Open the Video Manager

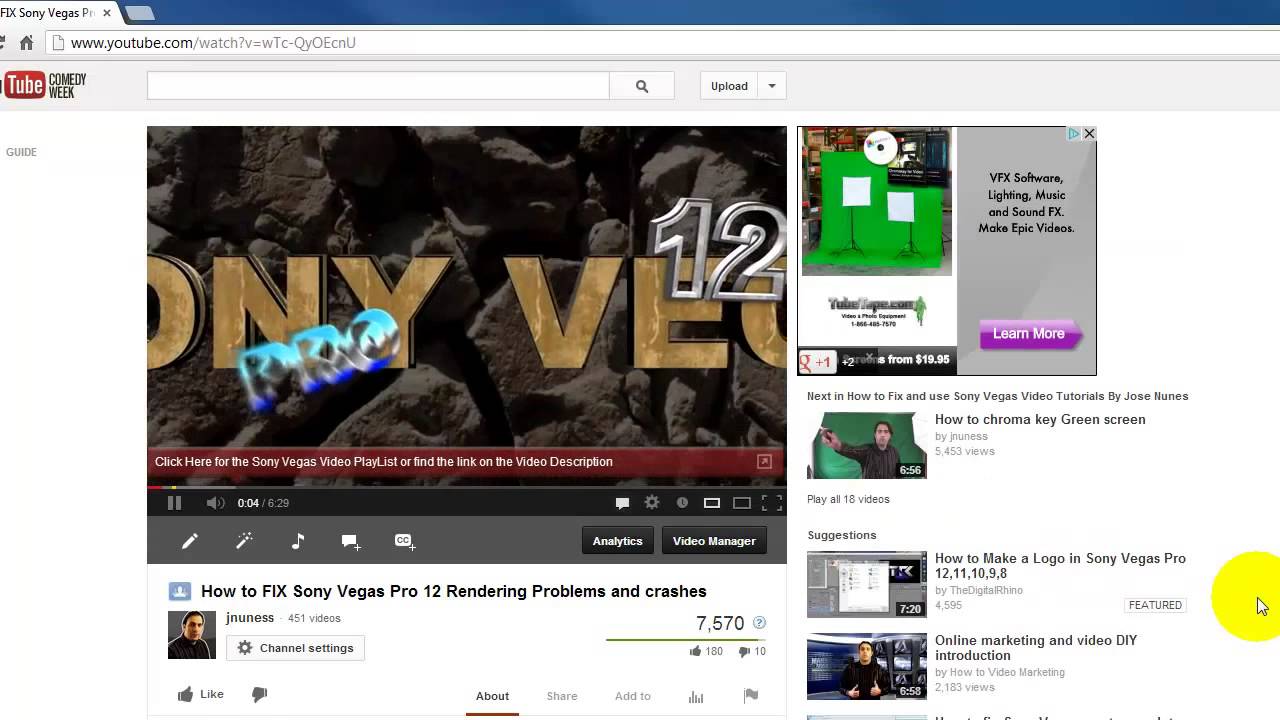click(714, 541)
